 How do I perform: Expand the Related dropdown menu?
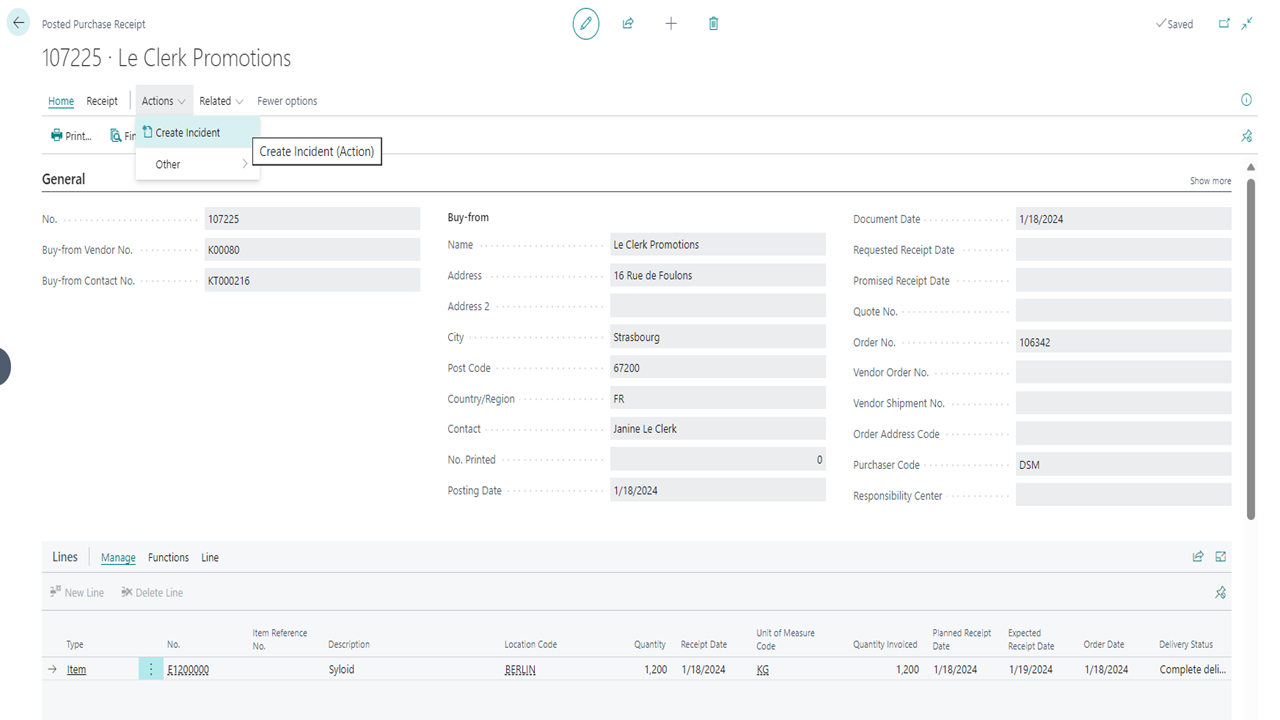(x=221, y=101)
